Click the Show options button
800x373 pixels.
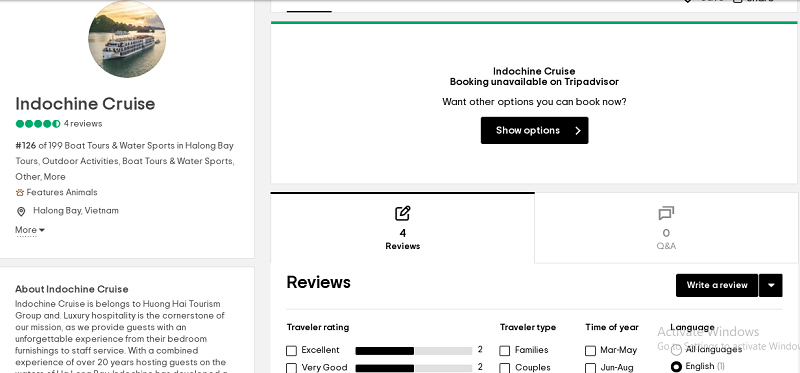coord(534,130)
